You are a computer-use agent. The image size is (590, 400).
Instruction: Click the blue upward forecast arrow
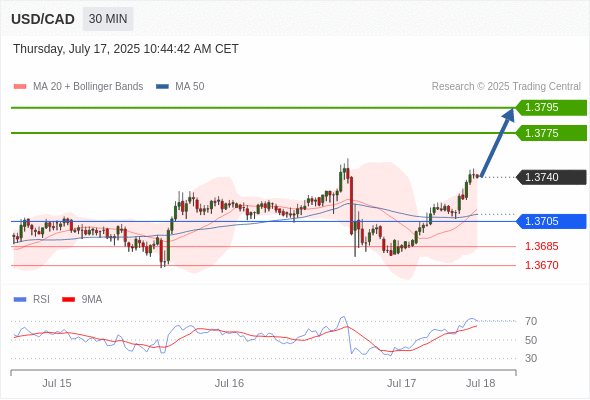497,143
